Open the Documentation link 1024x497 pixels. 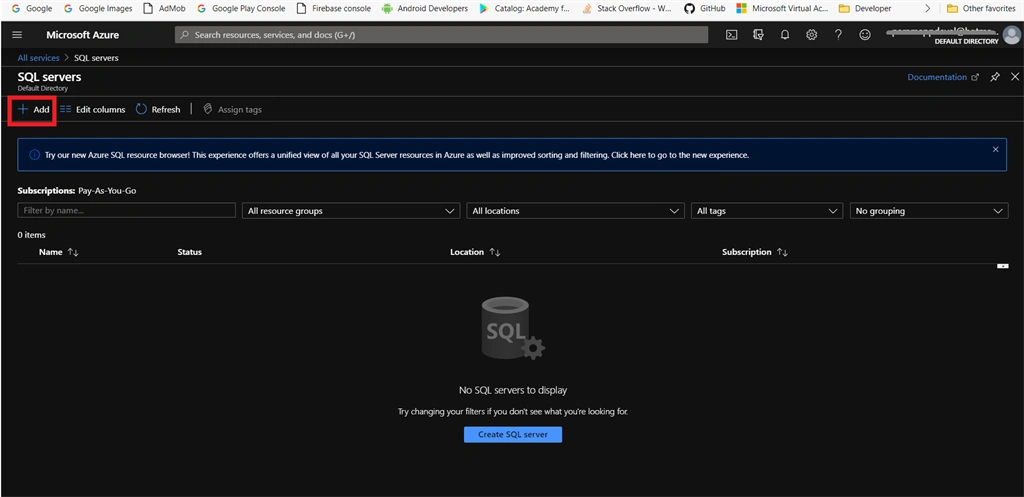943,77
